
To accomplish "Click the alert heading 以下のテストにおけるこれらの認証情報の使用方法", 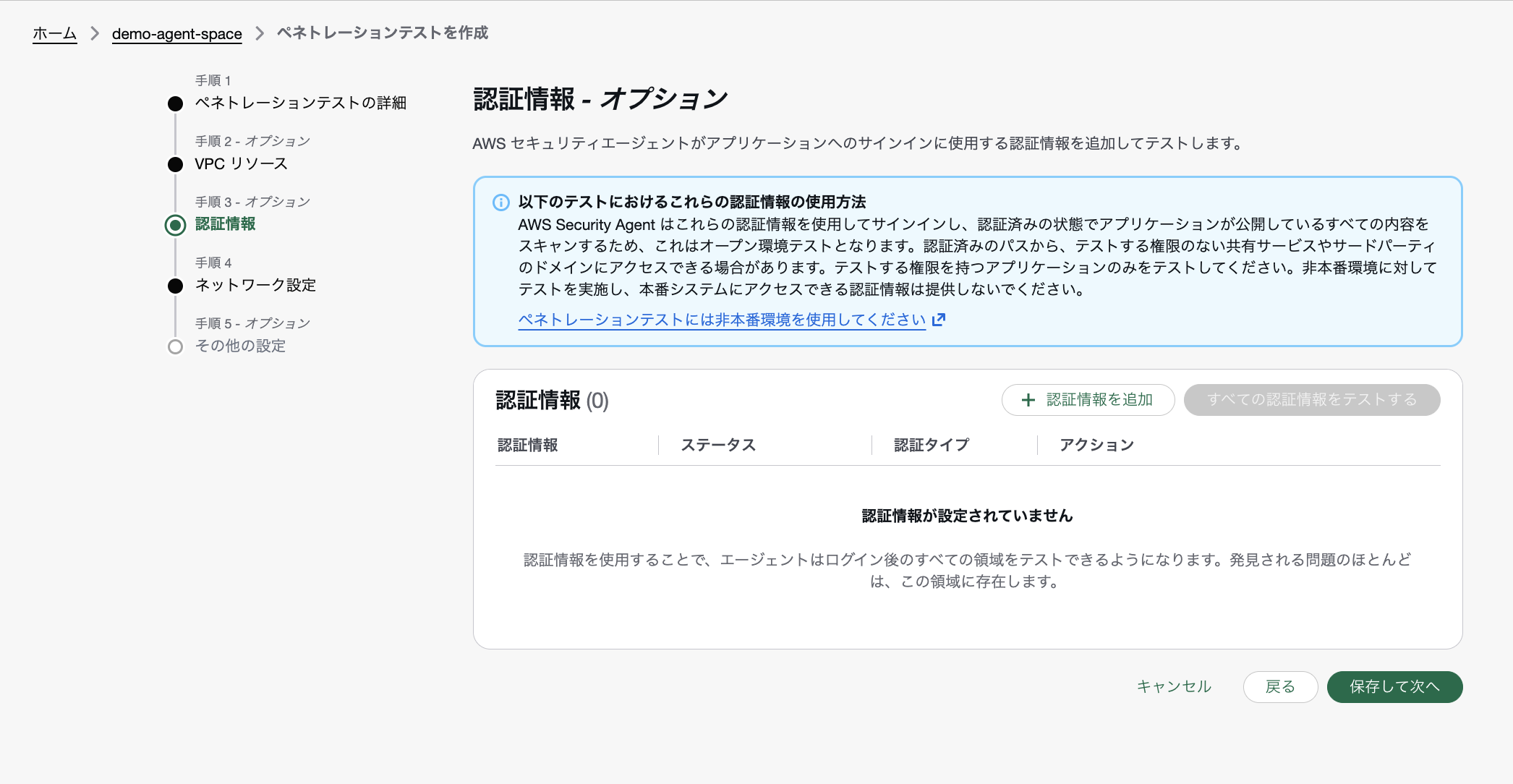I will (692, 202).
